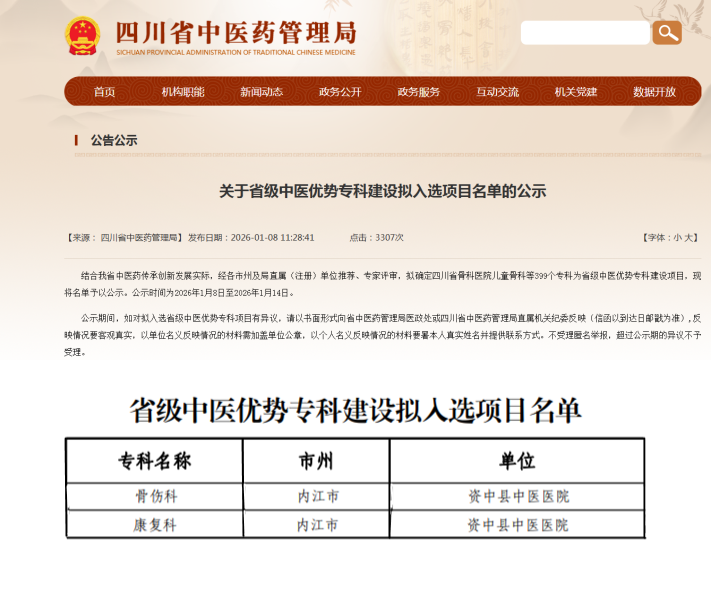Navigate to 互动交流 page
Image resolution: width=711 pixels, height=612 pixels.
[x=497, y=92]
